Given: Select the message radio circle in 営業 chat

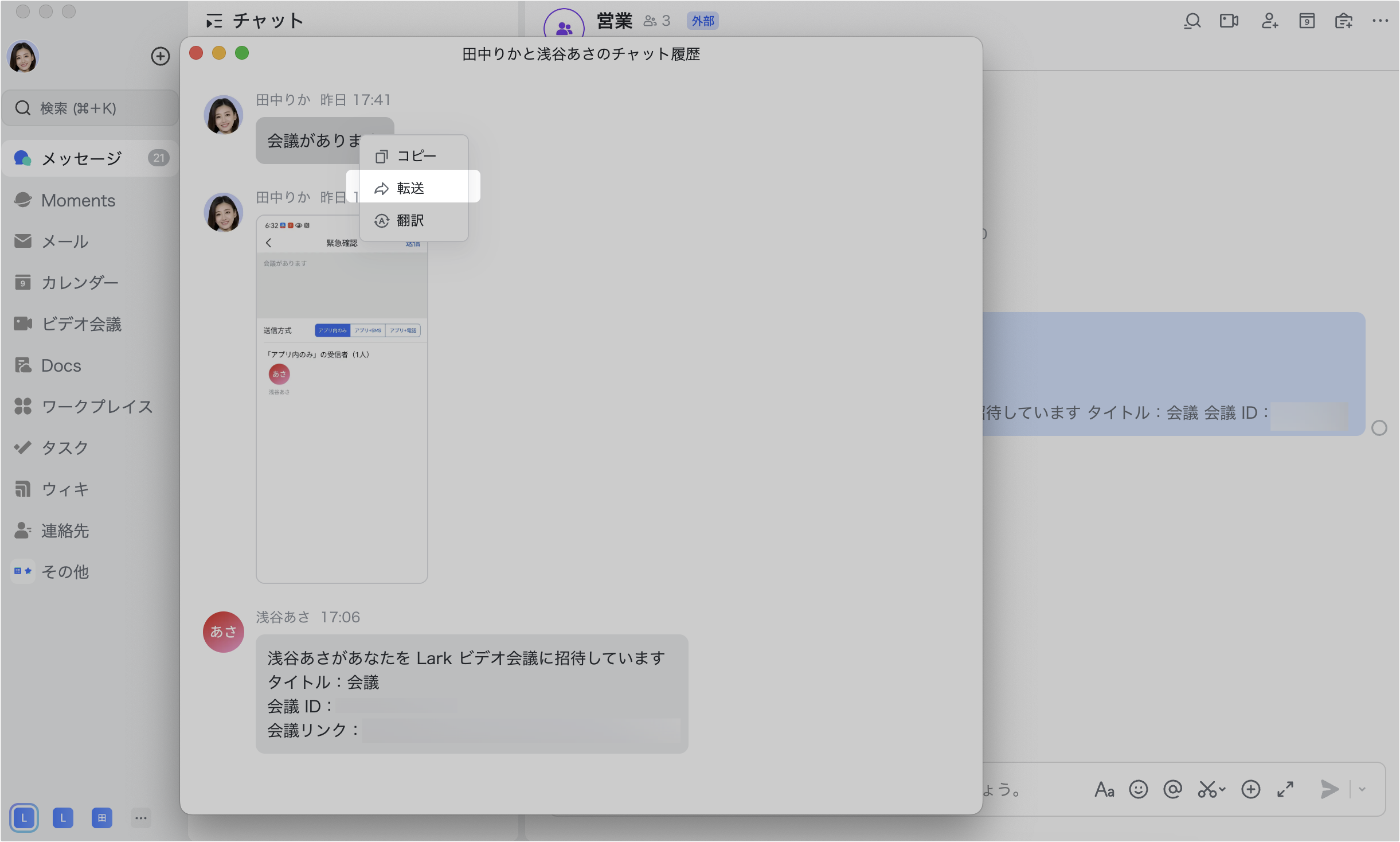Looking at the screenshot, I should pyautogui.click(x=1379, y=428).
